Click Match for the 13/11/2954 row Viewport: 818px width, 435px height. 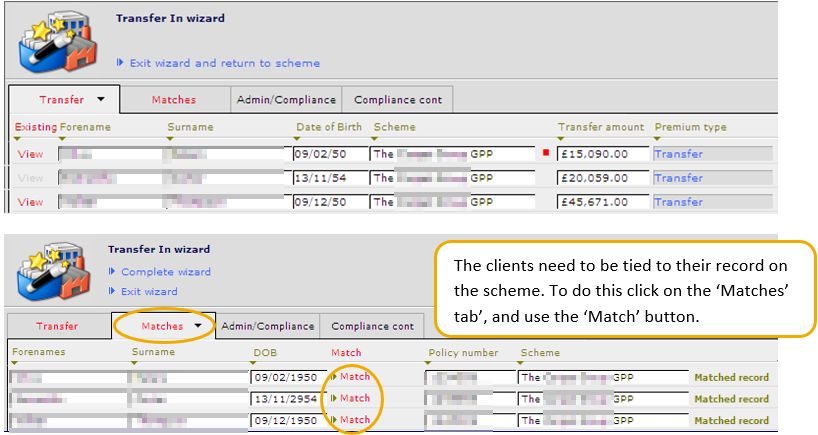point(351,398)
